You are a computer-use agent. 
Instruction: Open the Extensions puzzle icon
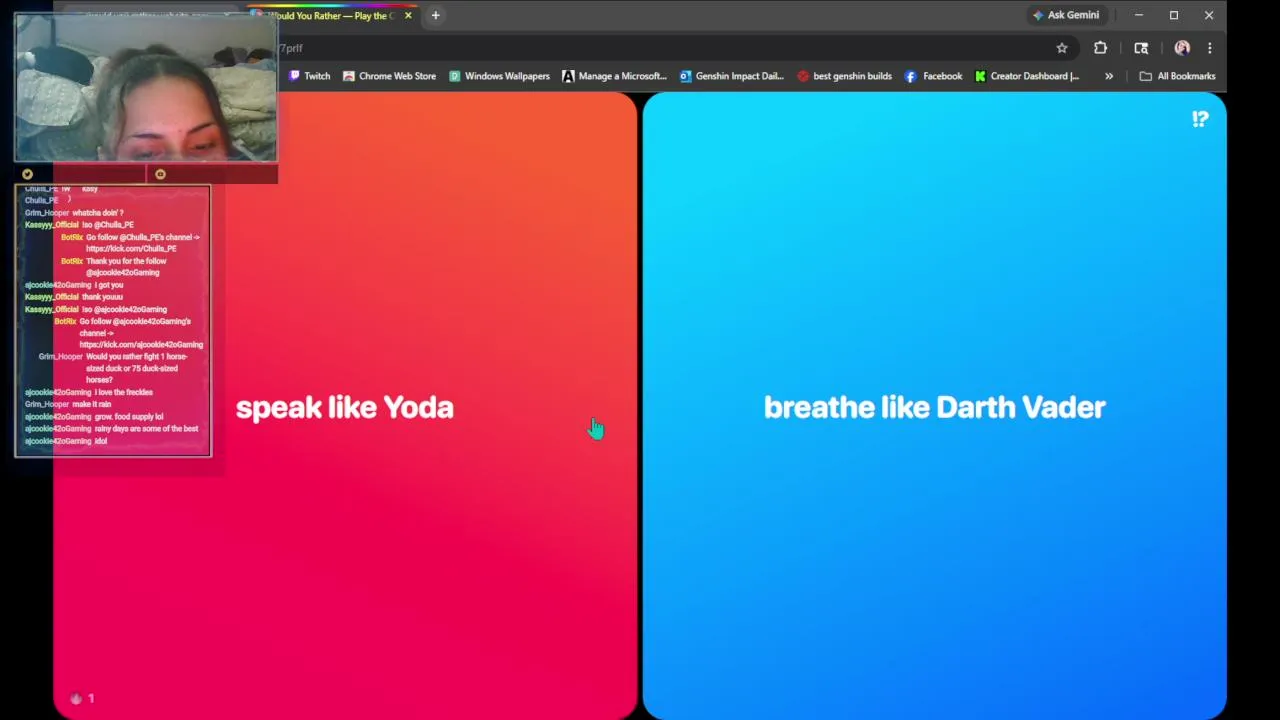1100,48
